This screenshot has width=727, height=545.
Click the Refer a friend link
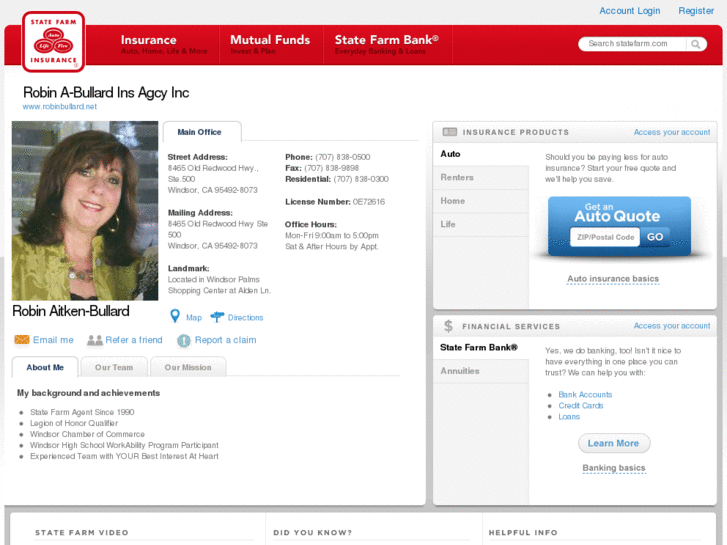[x=134, y=340]
